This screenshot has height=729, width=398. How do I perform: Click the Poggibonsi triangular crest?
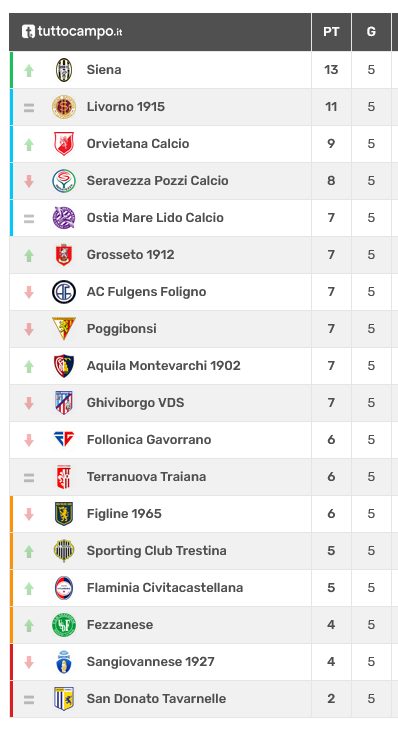coord(64,329)
